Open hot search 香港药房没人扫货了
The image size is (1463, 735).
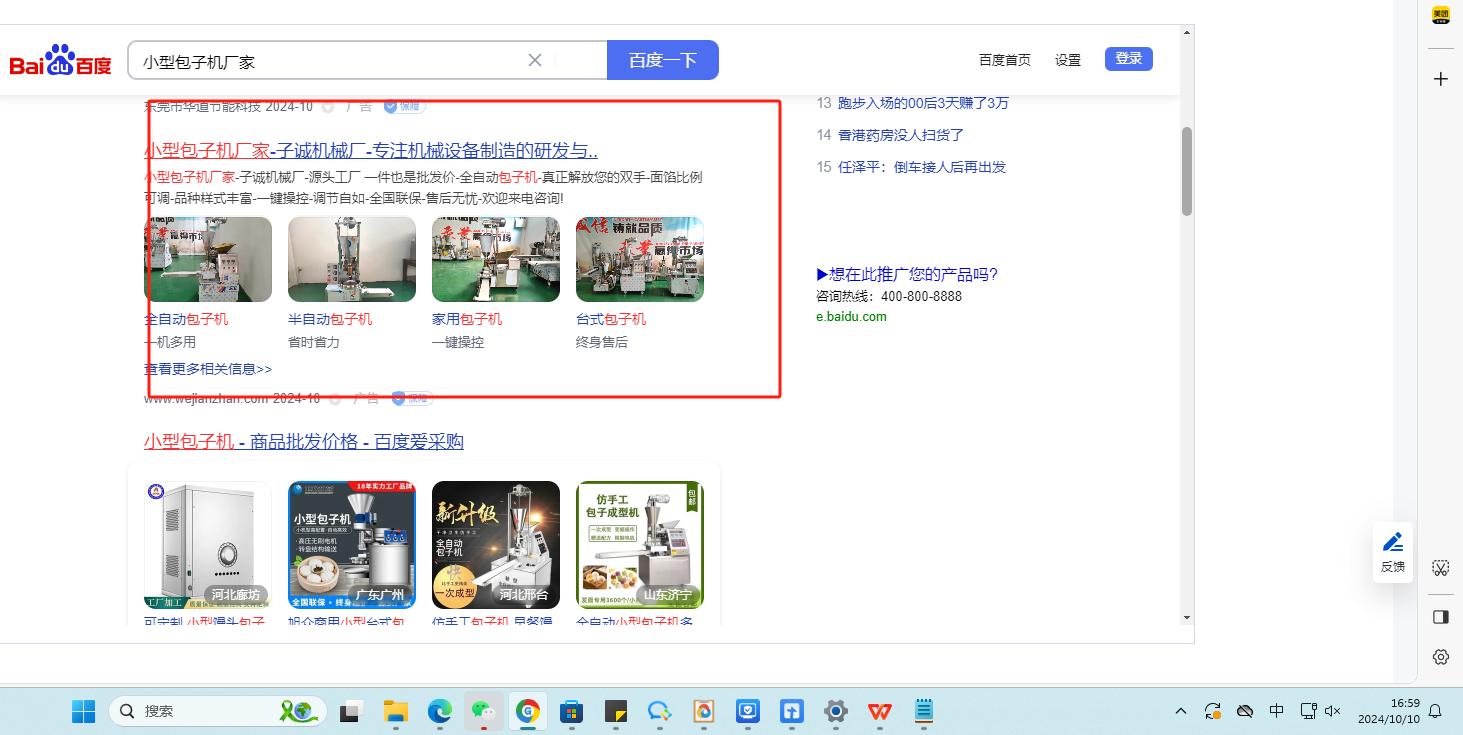pos(901,135)
